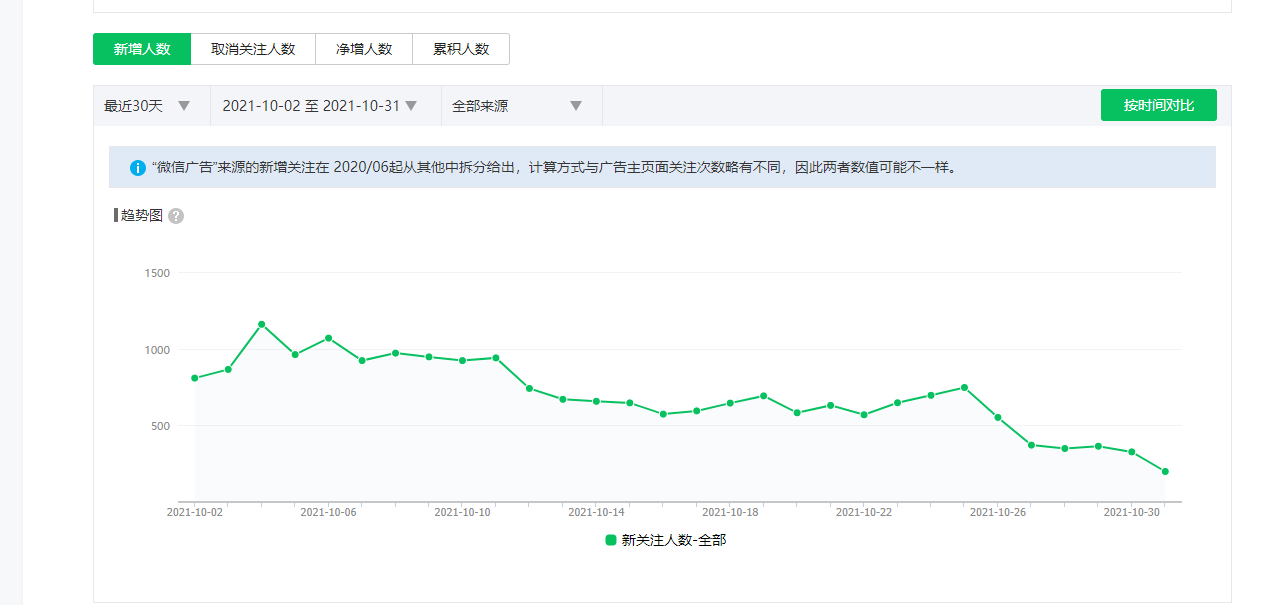Screen dimensions: 1263x605
Task: Expand the 最近30天 dropdown arrow
Action: [184, 106]
